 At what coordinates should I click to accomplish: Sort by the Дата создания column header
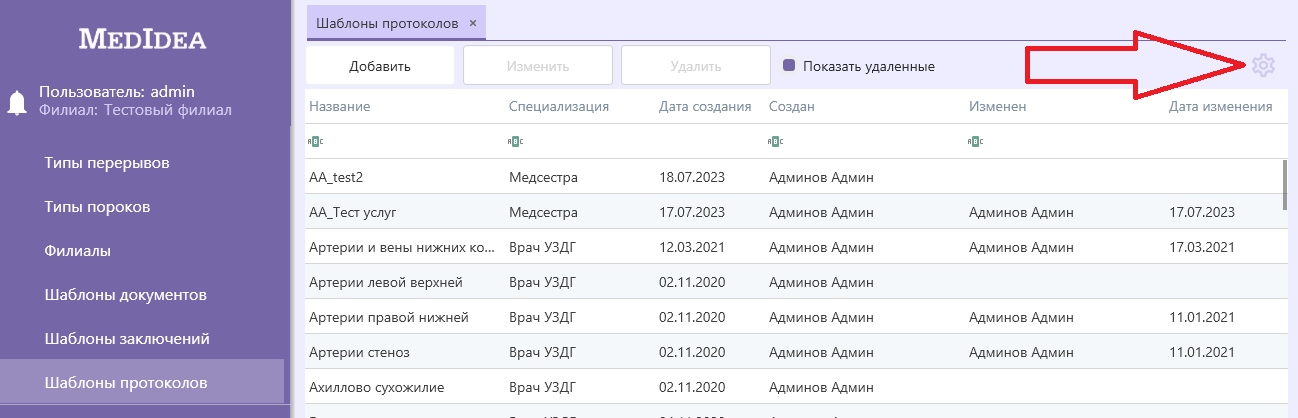point(705,106)
